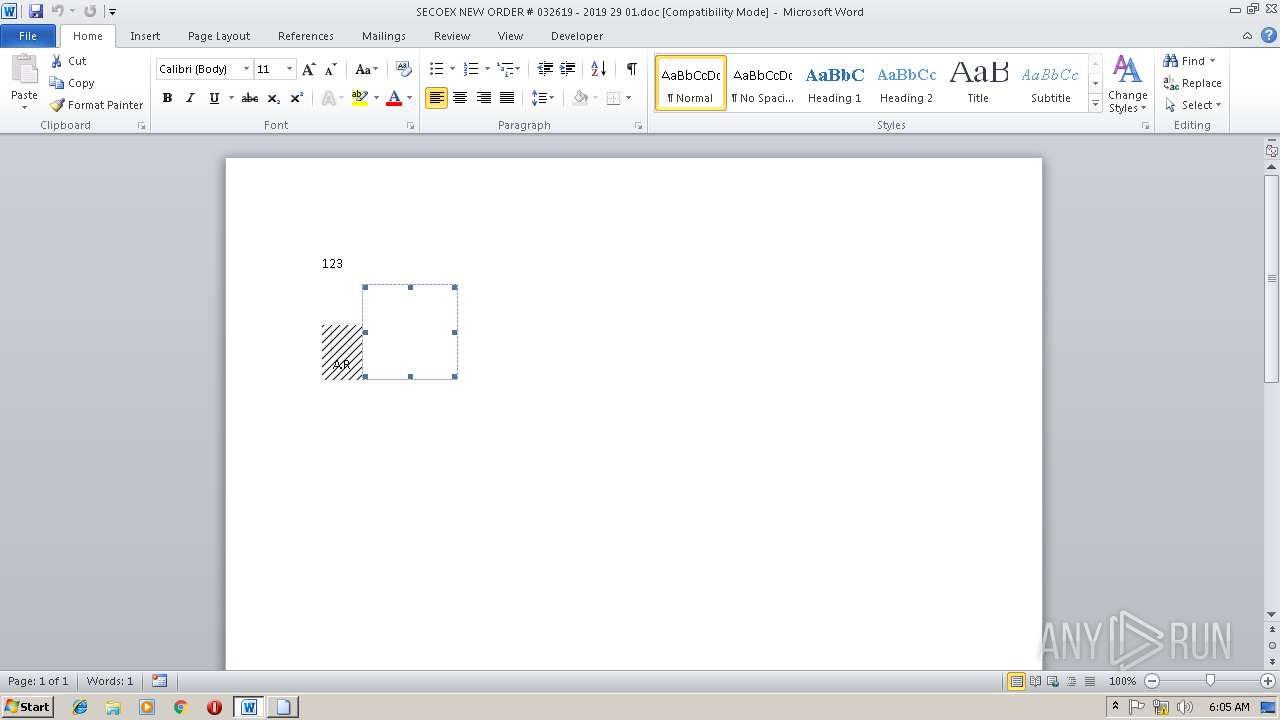Click the Windows Start button
1280x720 pixels.
[x=28, y=707]
